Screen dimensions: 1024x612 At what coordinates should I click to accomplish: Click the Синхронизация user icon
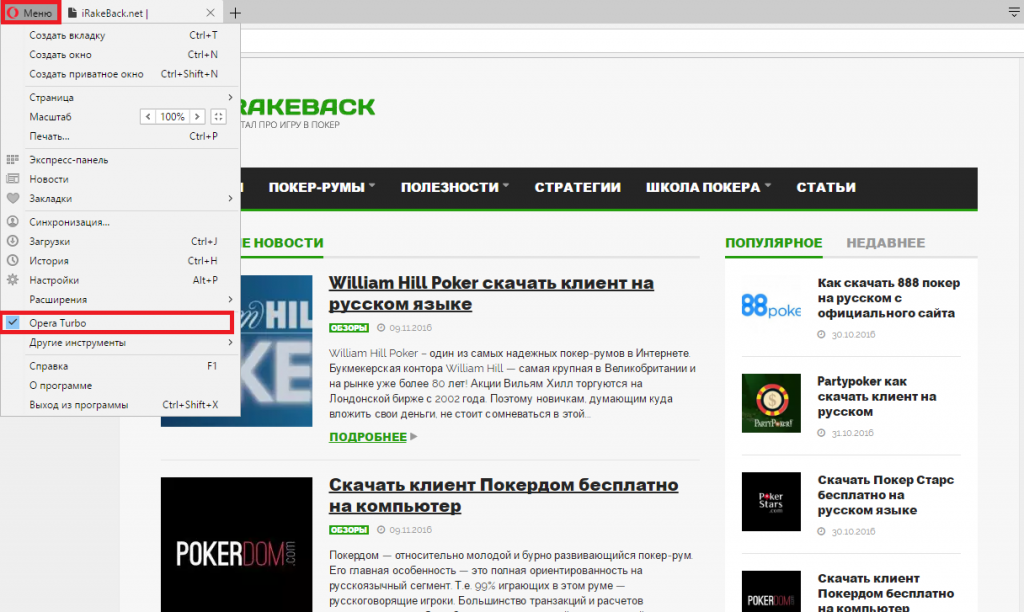tap(12, 222)
